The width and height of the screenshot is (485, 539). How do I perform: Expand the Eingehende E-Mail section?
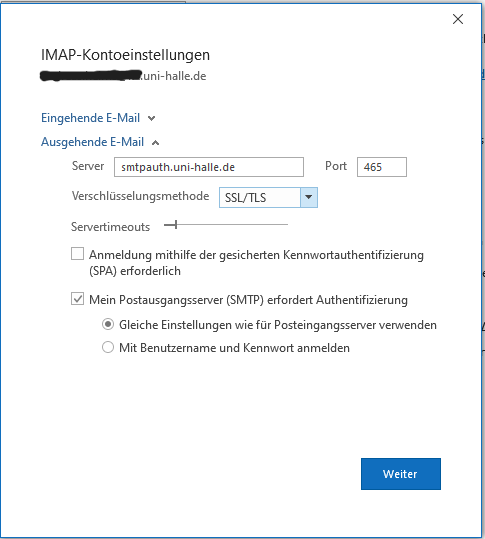[98, 118]
